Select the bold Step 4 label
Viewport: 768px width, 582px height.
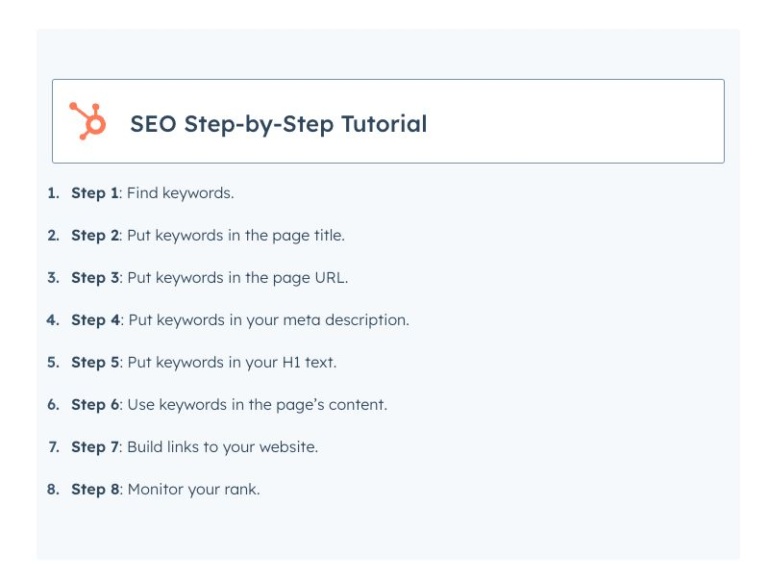(x=95, y=320)
